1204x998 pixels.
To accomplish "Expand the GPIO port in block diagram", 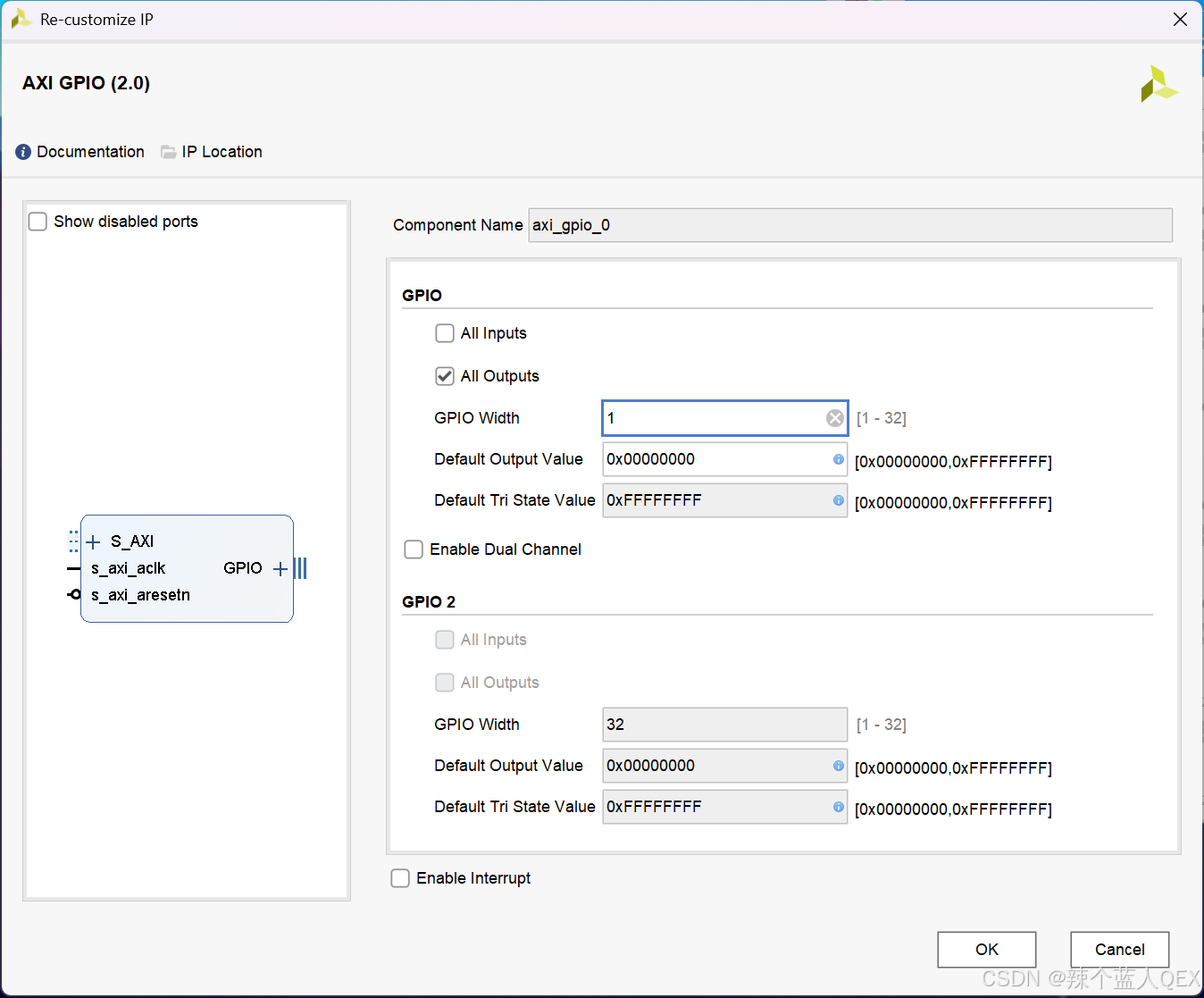I will [x=280, y=567].
